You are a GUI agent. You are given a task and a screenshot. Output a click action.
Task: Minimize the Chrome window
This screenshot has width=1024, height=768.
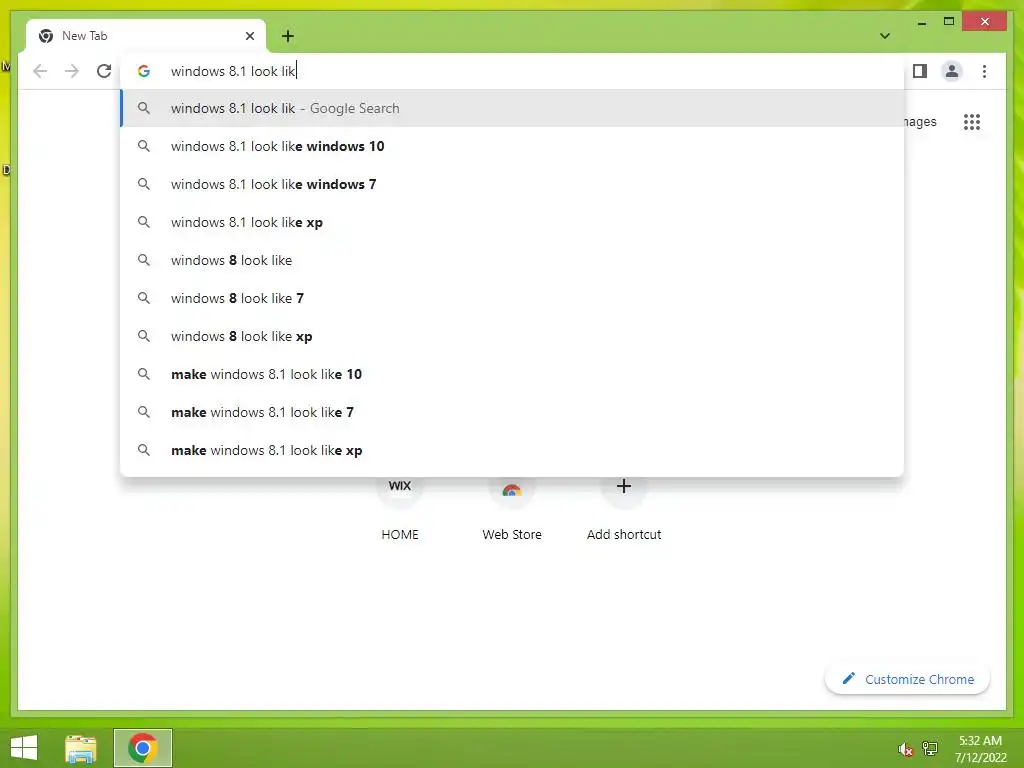[x=921, y=22]
